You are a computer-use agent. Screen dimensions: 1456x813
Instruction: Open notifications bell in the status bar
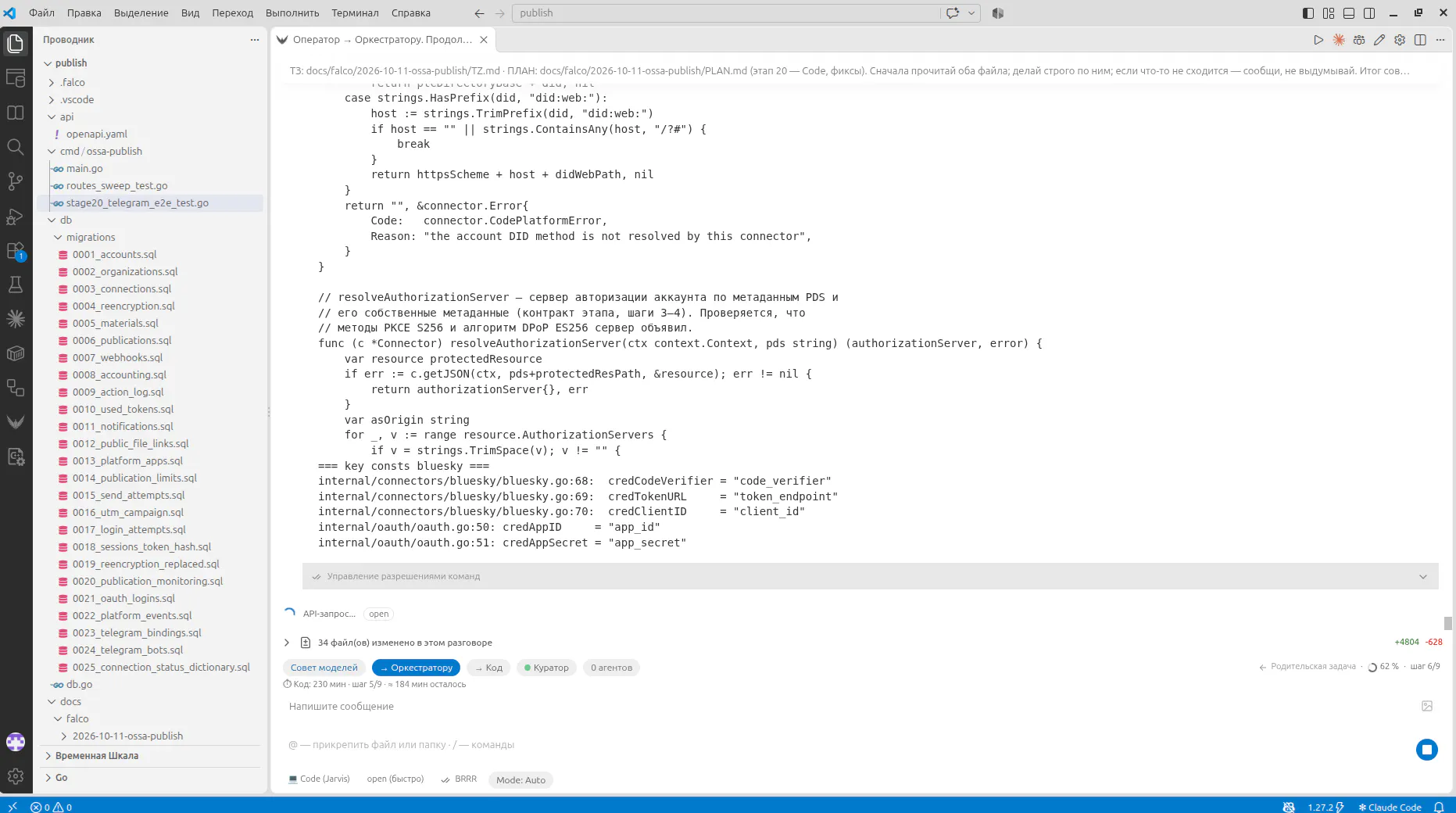(x=1439, y=807)
